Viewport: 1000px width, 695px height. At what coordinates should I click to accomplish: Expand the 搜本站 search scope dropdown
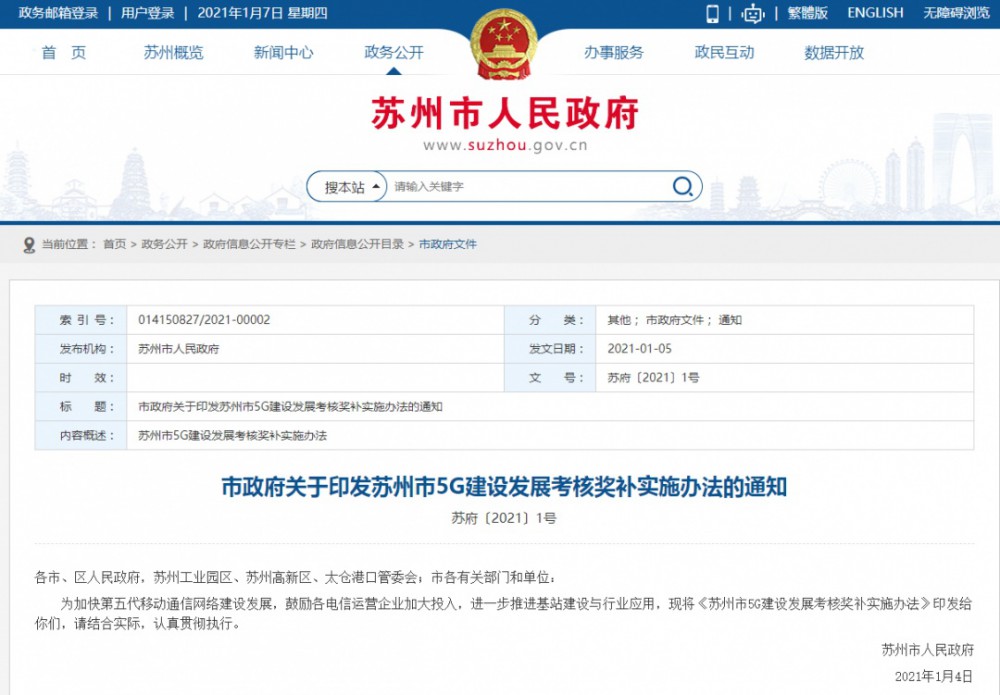click(x=352, y=187)
